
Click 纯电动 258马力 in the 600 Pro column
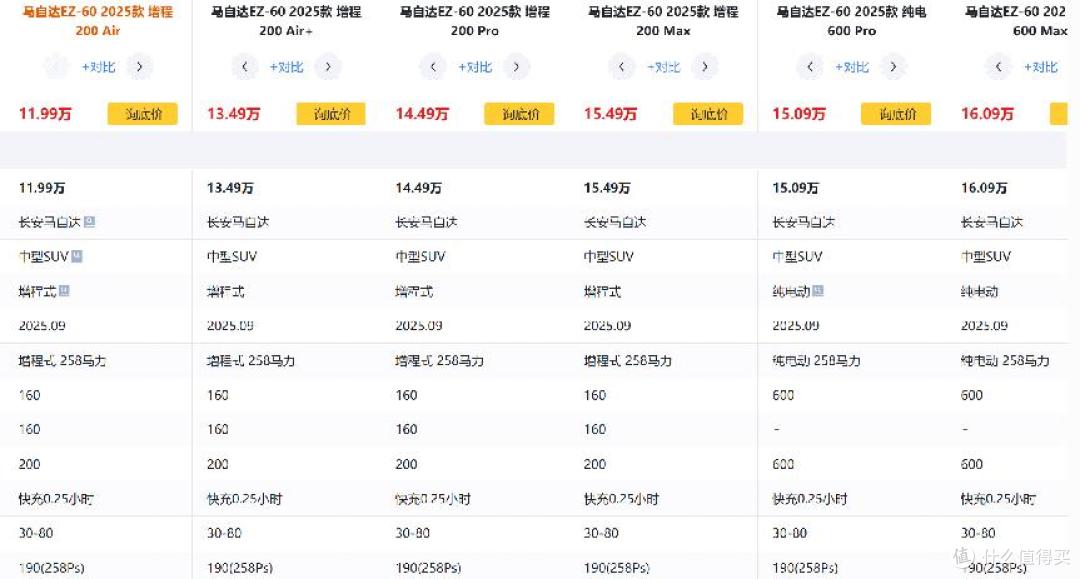click(816, 360)
